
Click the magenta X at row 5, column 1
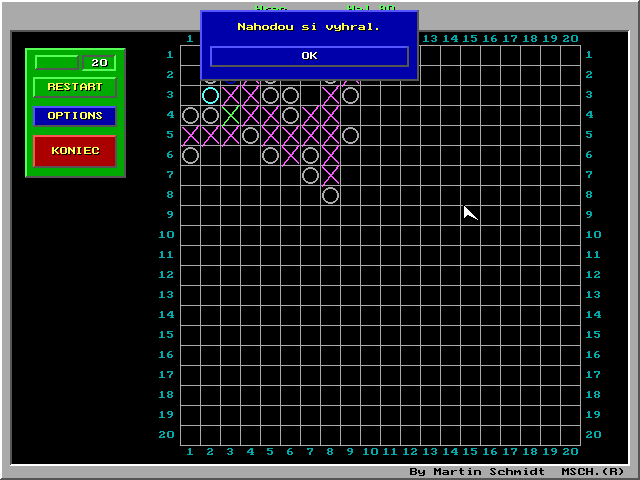(x=190, y=135)
